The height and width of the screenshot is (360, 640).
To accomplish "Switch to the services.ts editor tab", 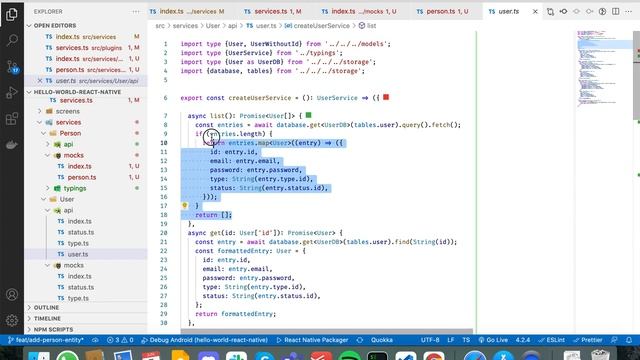I will point(273,11).
